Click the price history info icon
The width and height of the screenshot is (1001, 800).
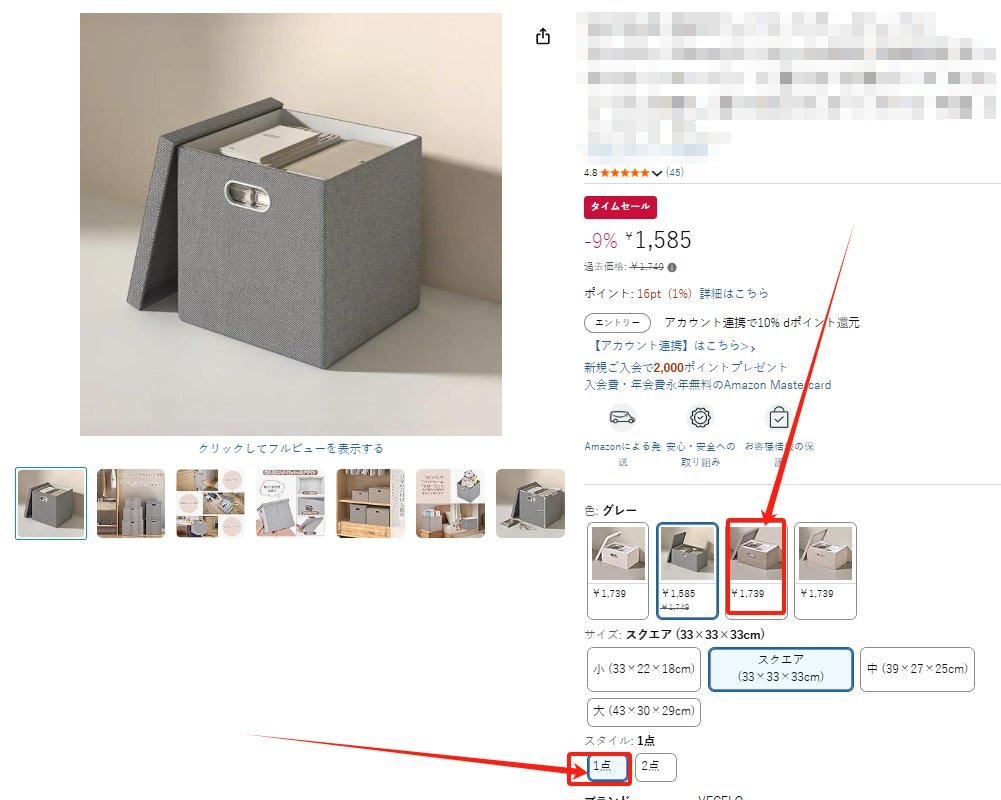[672, 268]
